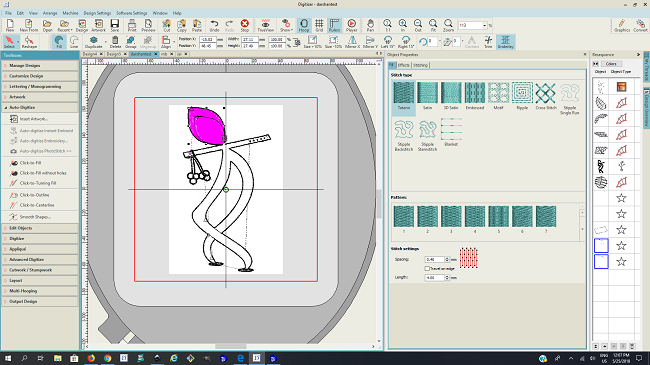The height and width of the screenshot is (365, 650).
Task: Collapse the Auto-Digitize section
Action: [40, 107]
